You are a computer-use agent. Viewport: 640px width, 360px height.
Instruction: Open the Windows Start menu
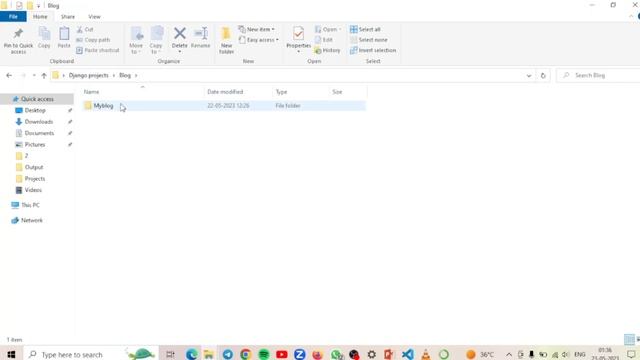tap(11, 354)
